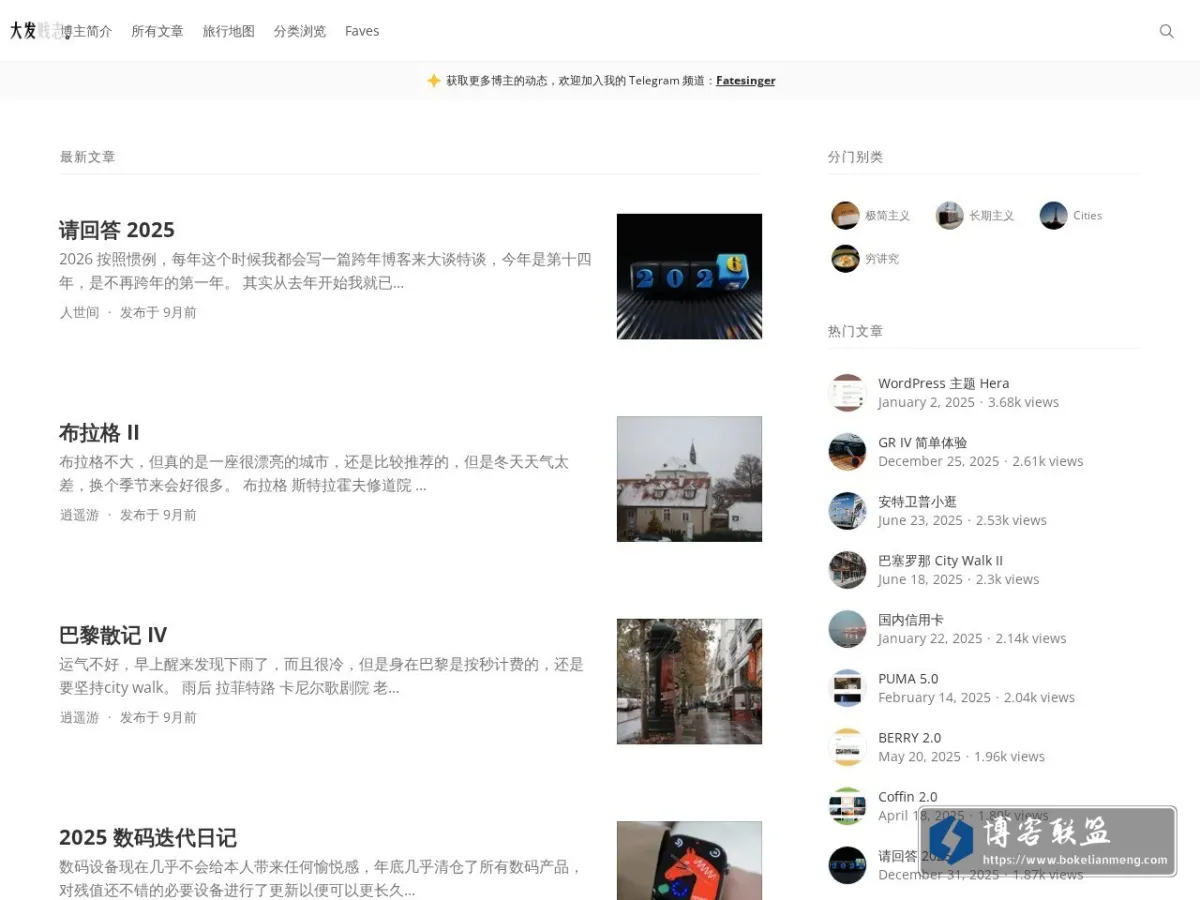Follow the Fatesinger Telegram link

click(x=745, y=81)
